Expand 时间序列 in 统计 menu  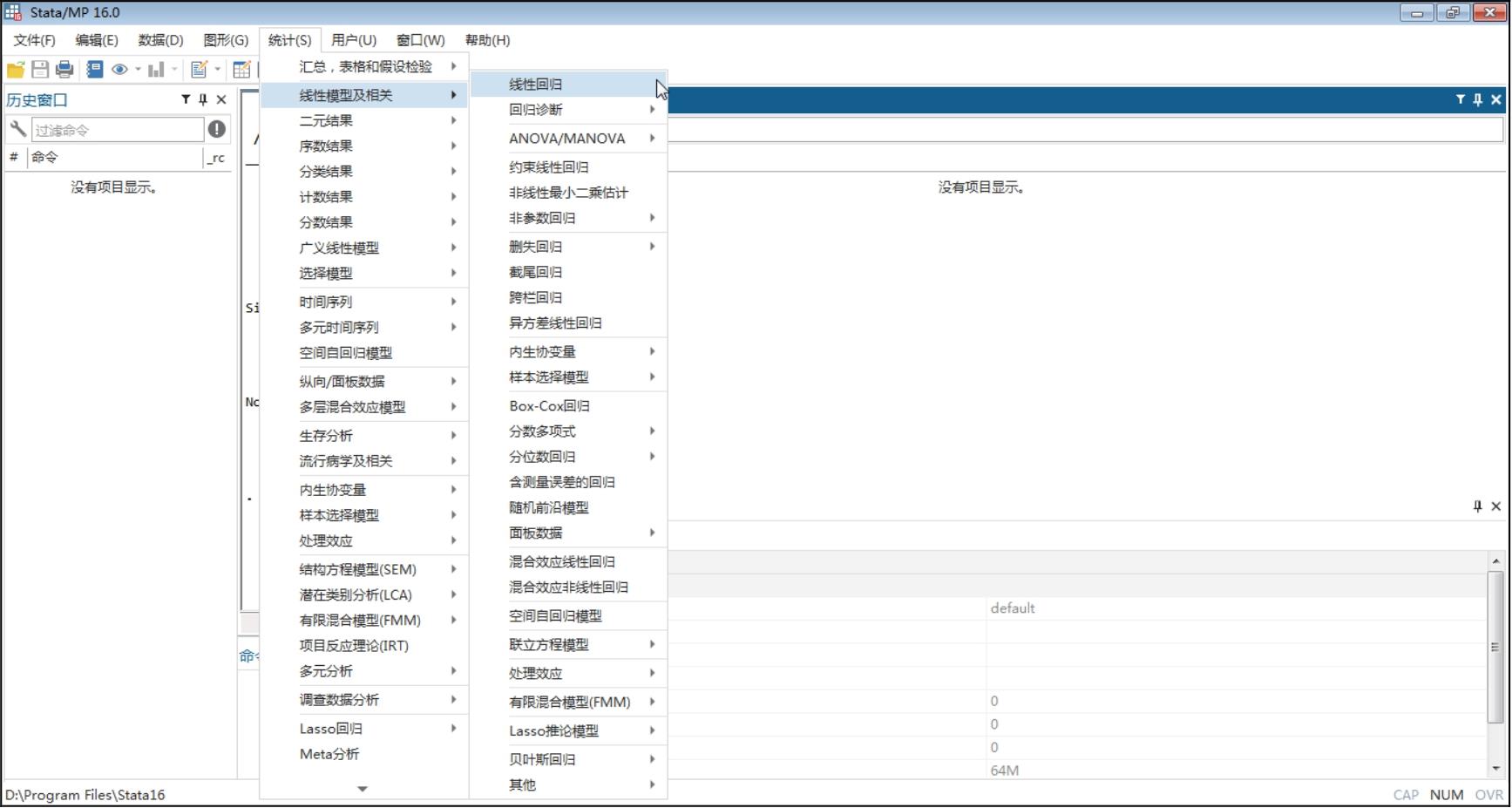click(x=364, y=302)
